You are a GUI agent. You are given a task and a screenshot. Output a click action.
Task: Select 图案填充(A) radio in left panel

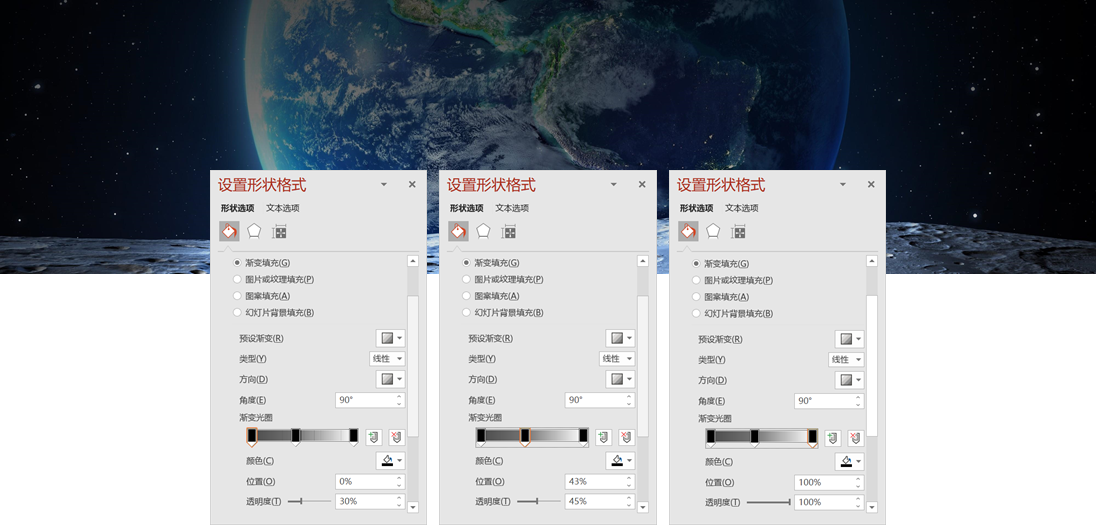click(x=238, y=296)
